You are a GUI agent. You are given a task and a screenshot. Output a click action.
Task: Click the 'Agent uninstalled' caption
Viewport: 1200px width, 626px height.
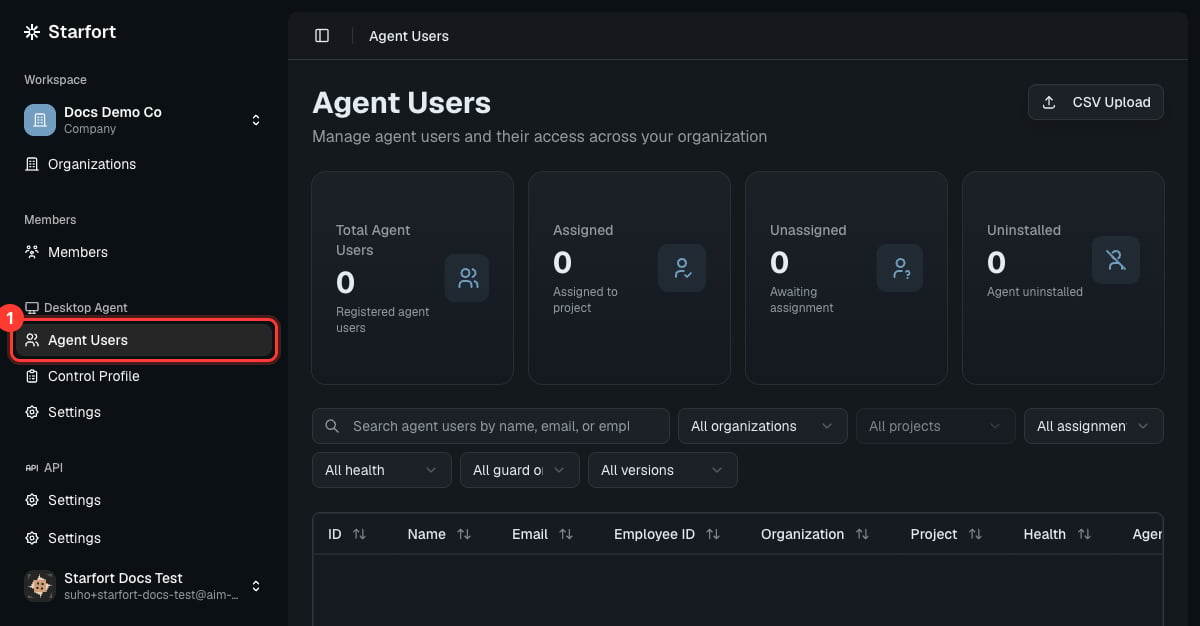point(1035,292)
